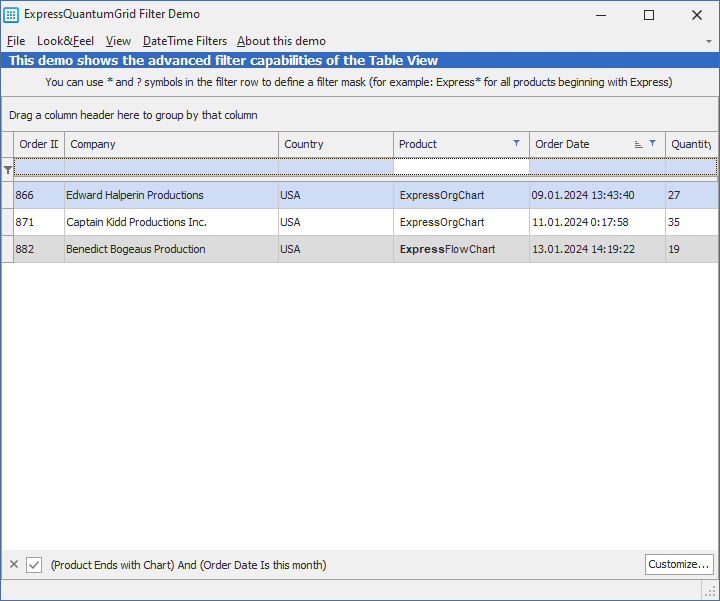Click the Company filter row cell
This screenshot has width=720, height=601.
coord(171,167)
